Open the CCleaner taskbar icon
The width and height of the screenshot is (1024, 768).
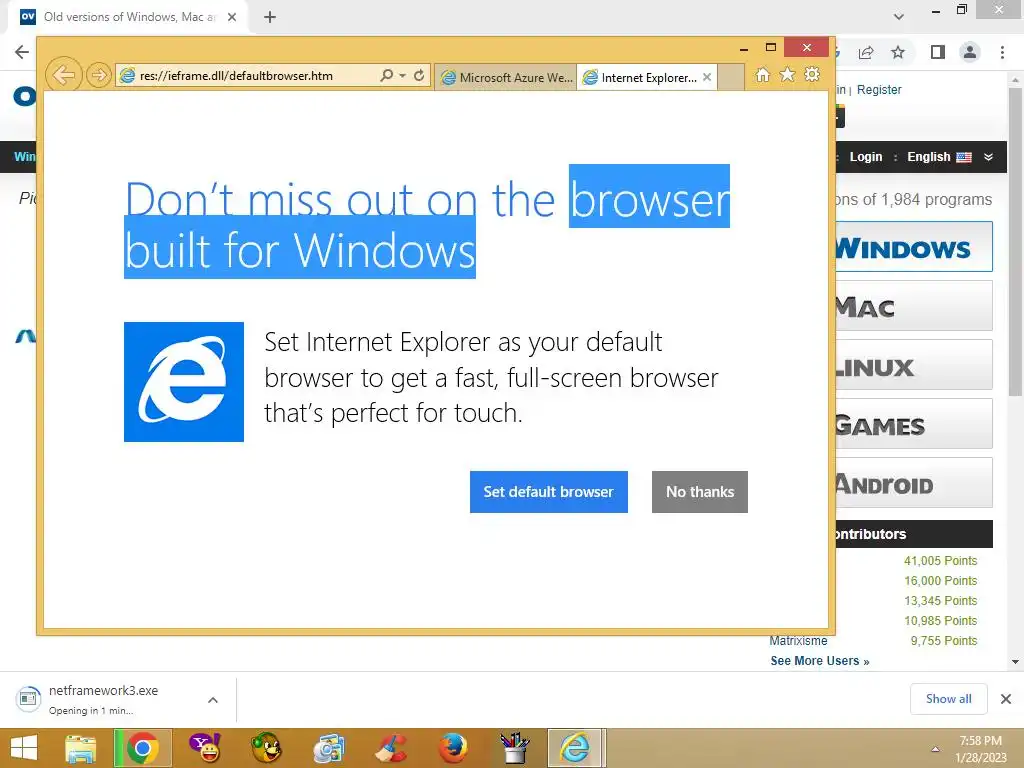point(391,748)
